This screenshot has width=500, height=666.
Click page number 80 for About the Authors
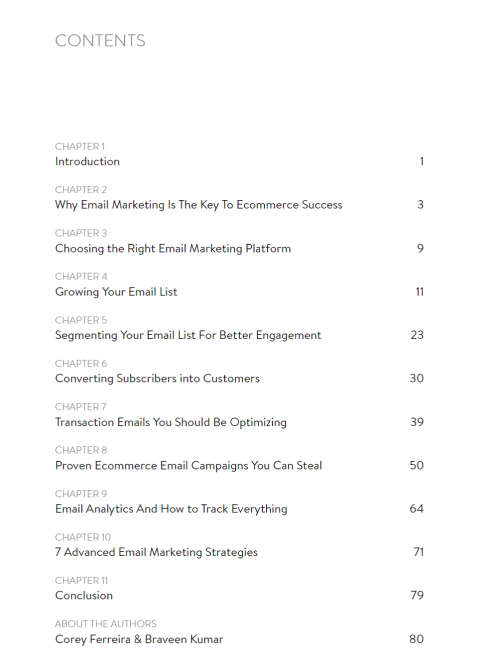(x=417, y=639)
